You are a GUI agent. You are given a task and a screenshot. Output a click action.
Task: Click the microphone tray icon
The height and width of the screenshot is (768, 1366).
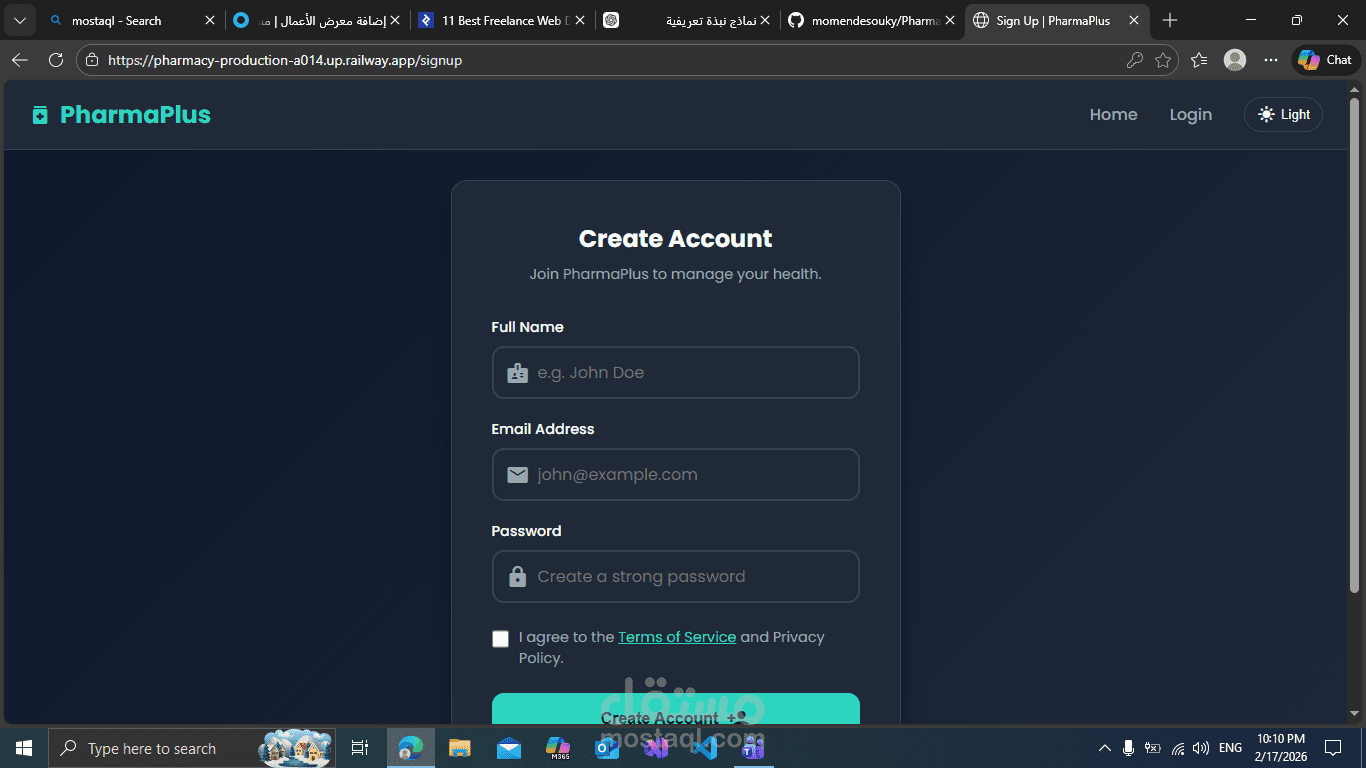point(1129,748)
